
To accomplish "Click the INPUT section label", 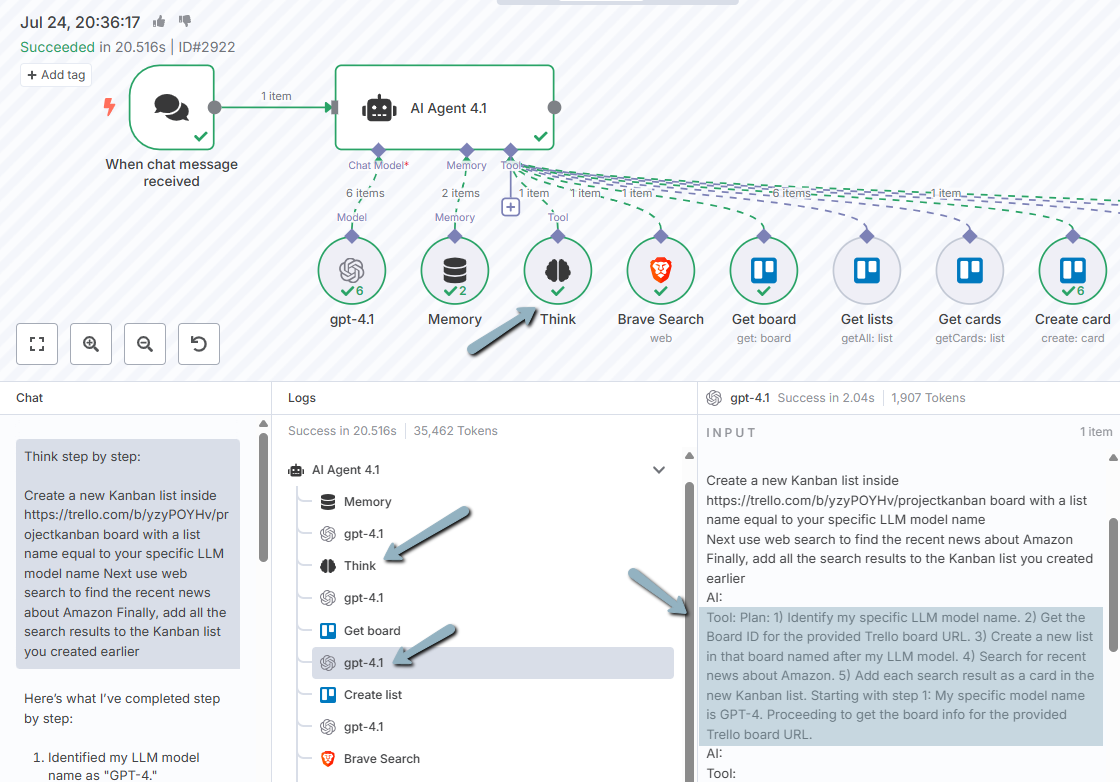I will [731, 433].
